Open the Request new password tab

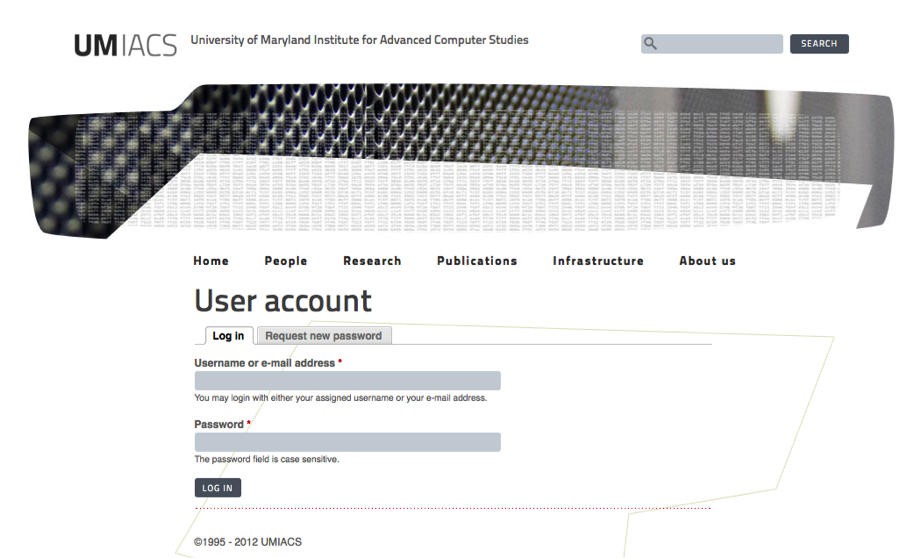pos(323,336)
